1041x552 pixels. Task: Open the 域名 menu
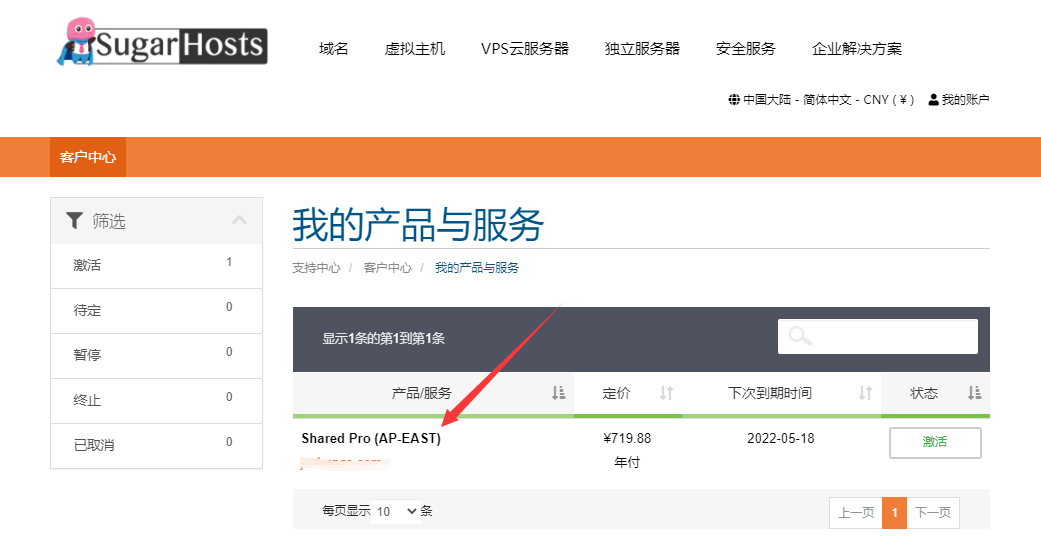click(x=333, y=48)
